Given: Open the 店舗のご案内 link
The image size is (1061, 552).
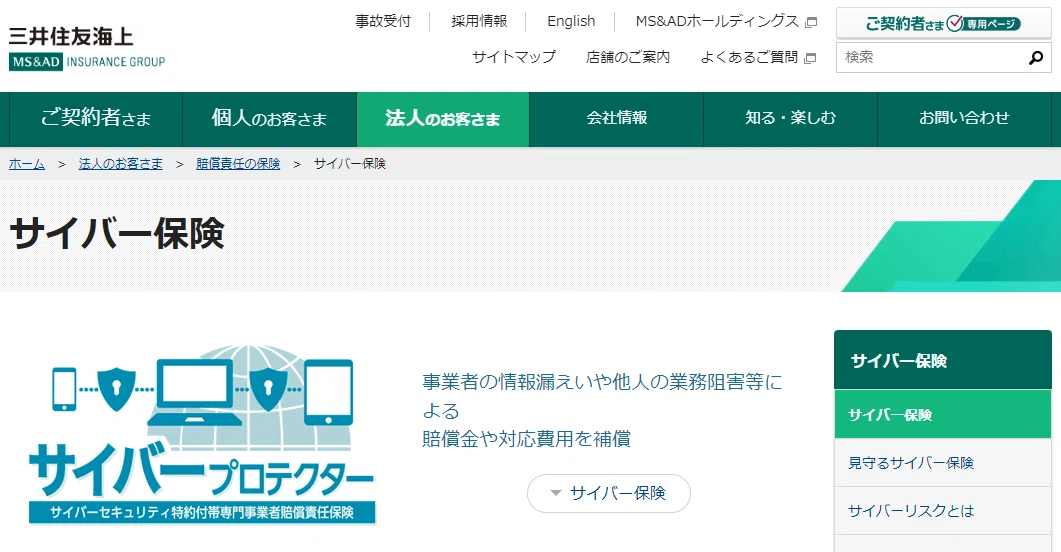Looking at the screenshot, I should [x=628, y=58].
